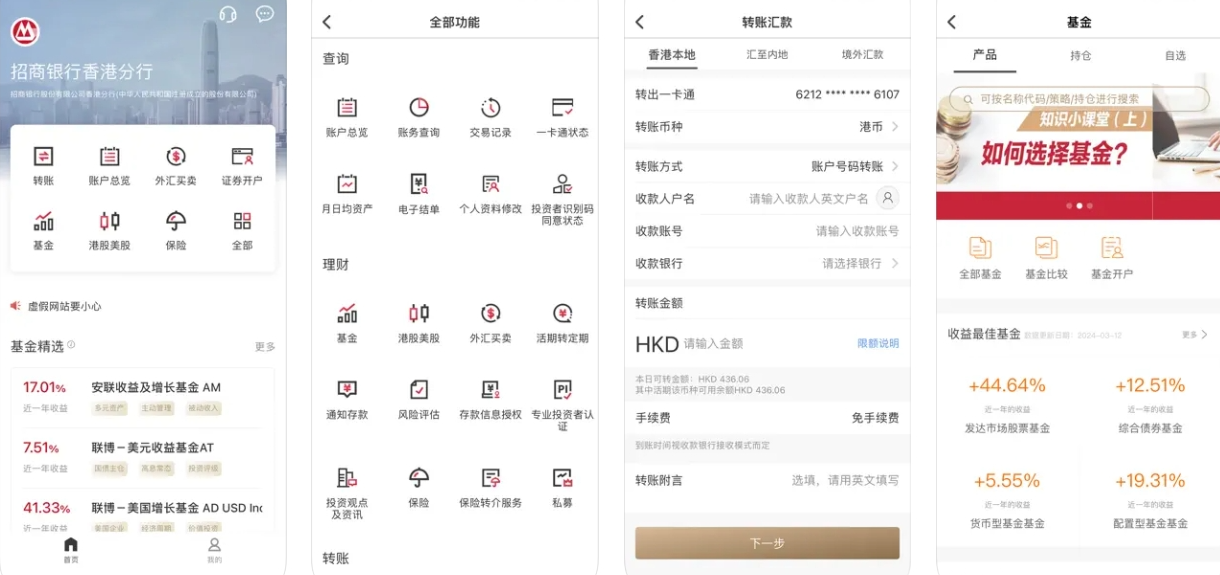Tap the 首页 home tab icon
The height and width of the screenshot is (575, 1220).
pyautogui.click(x=71, y=550)
